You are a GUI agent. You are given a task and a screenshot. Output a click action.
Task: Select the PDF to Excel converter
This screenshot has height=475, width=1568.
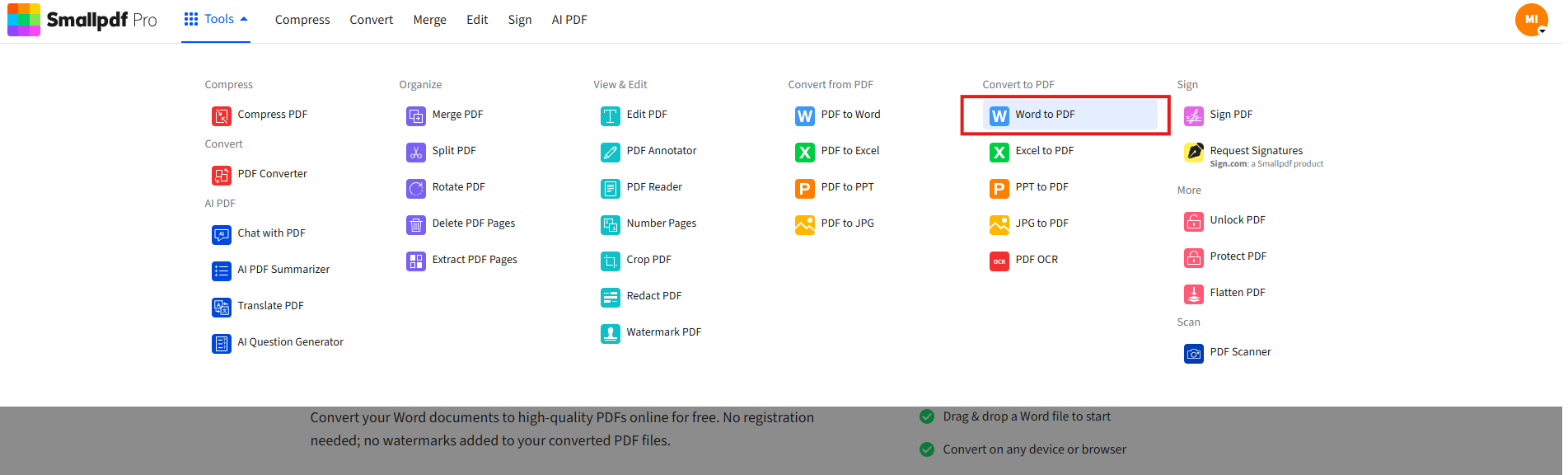(x=850, y=151)
